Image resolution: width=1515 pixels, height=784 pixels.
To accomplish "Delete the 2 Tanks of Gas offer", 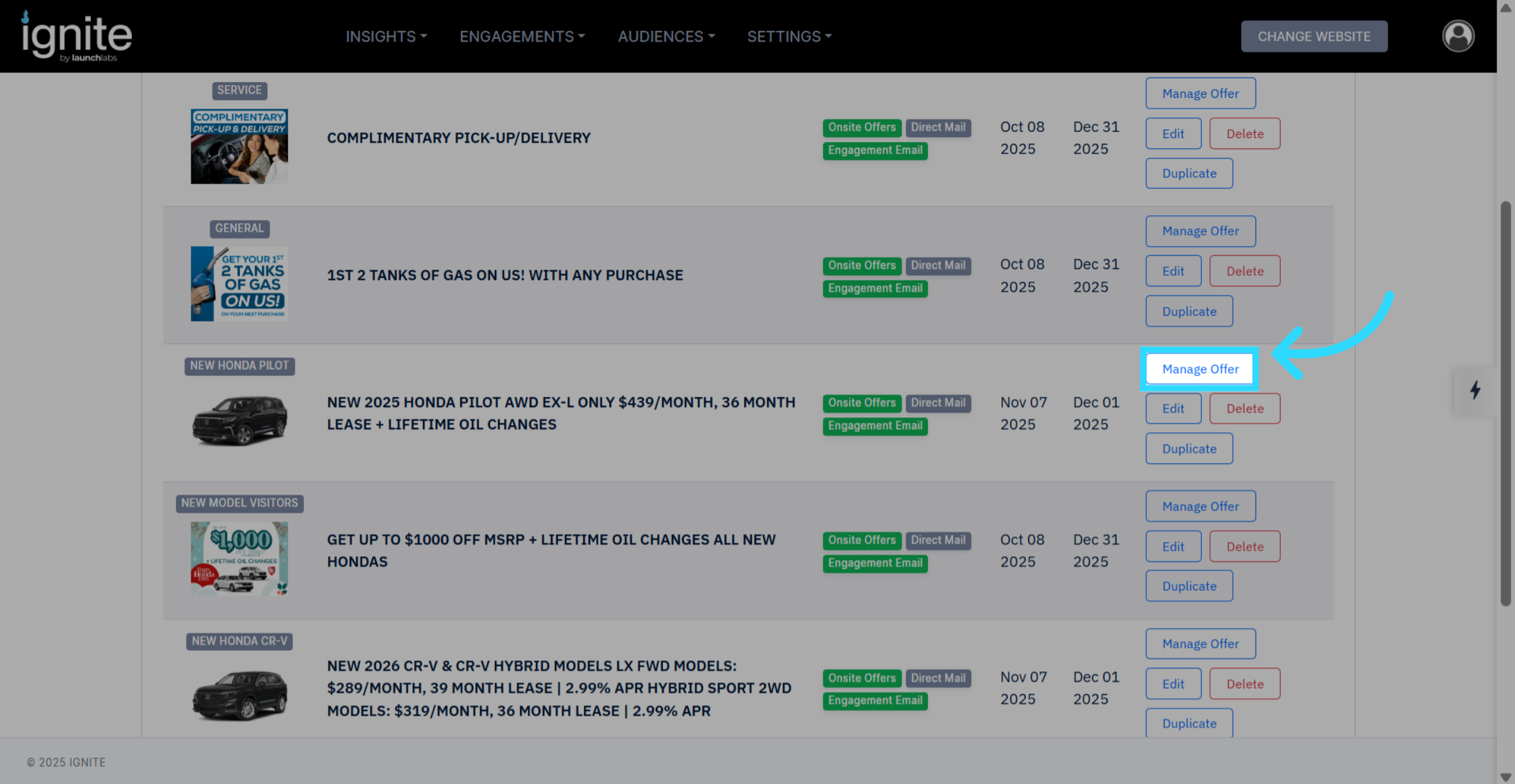I will coord(1244,271).
